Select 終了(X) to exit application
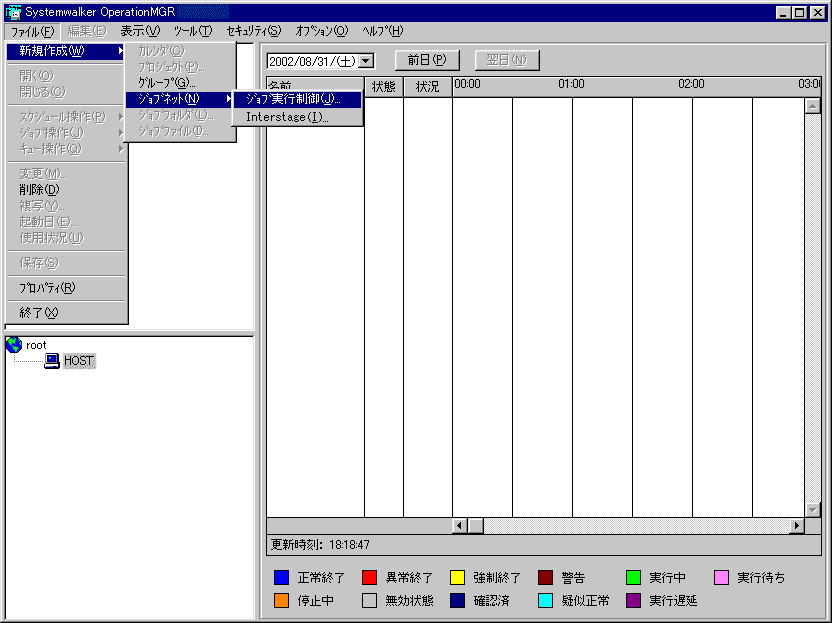The width and height of the screenshot is (832, 623). pos(39,313)
